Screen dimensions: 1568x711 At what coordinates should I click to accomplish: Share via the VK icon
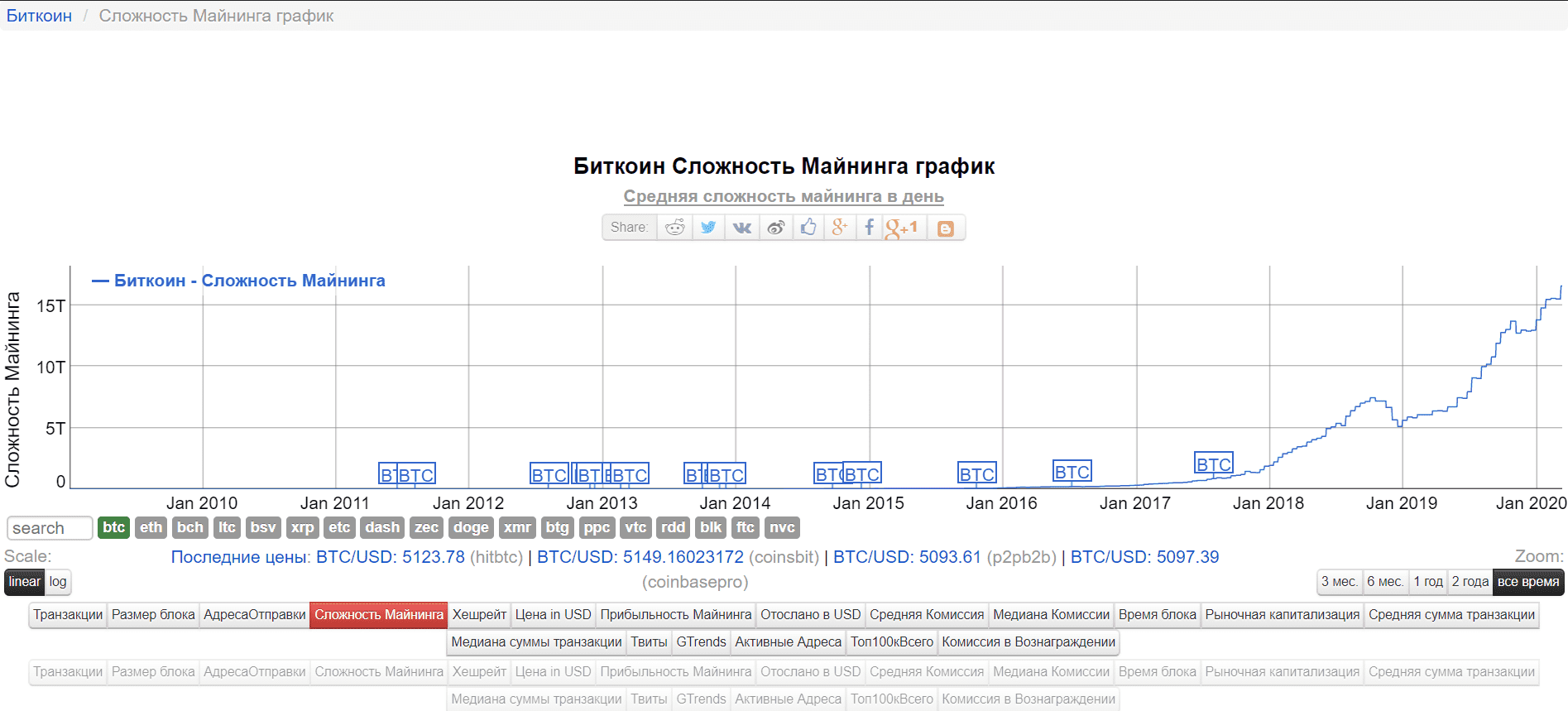pos(742,228)
